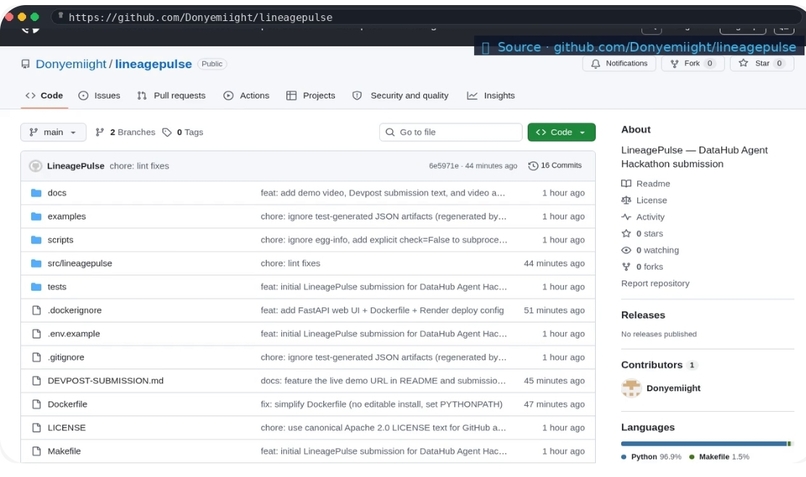Click the Source github.com/Donyemiight/lineagepulse banner link
806x477 pixels.
(639, 47)
